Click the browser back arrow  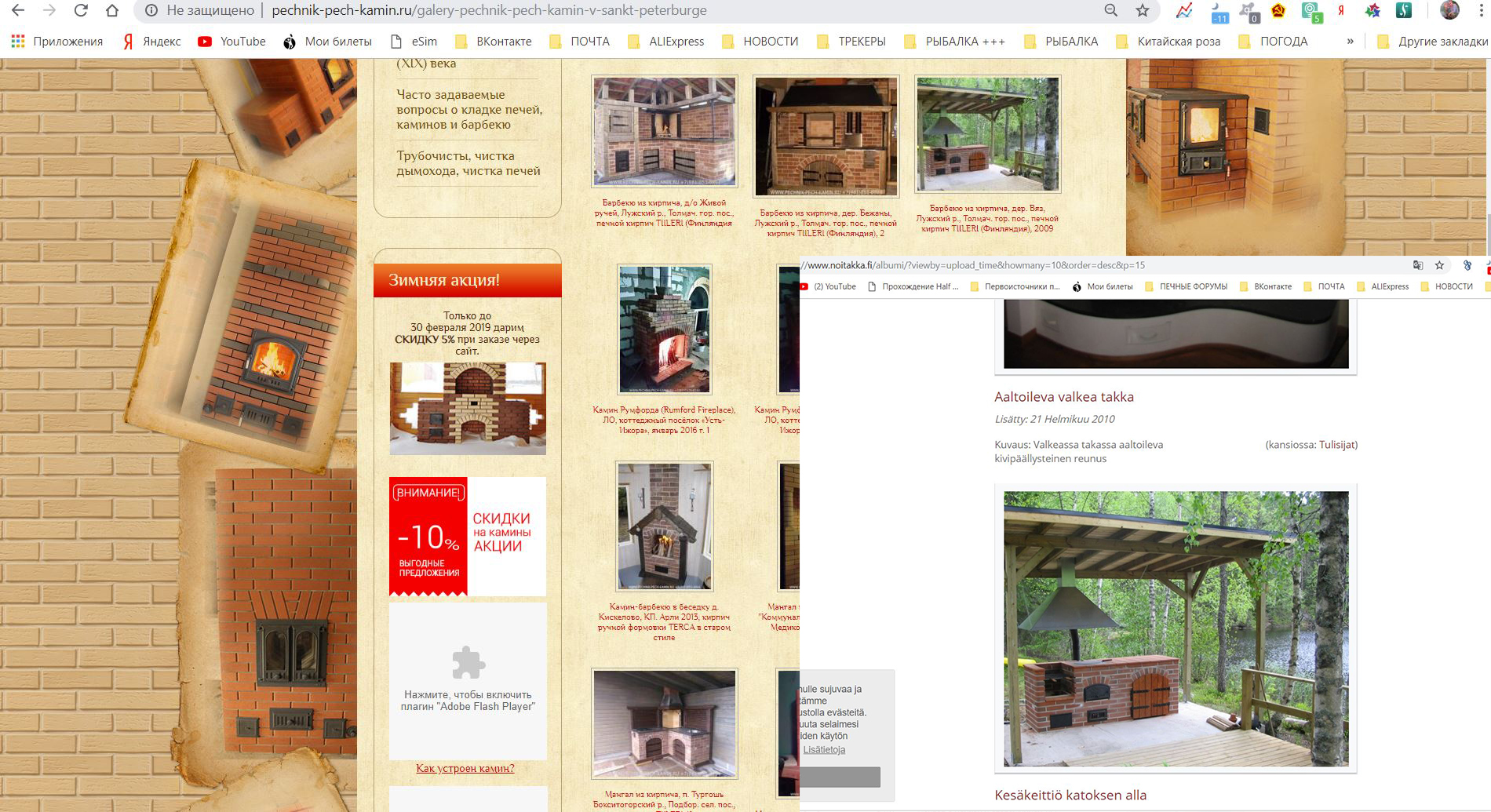tap(17, 10)
